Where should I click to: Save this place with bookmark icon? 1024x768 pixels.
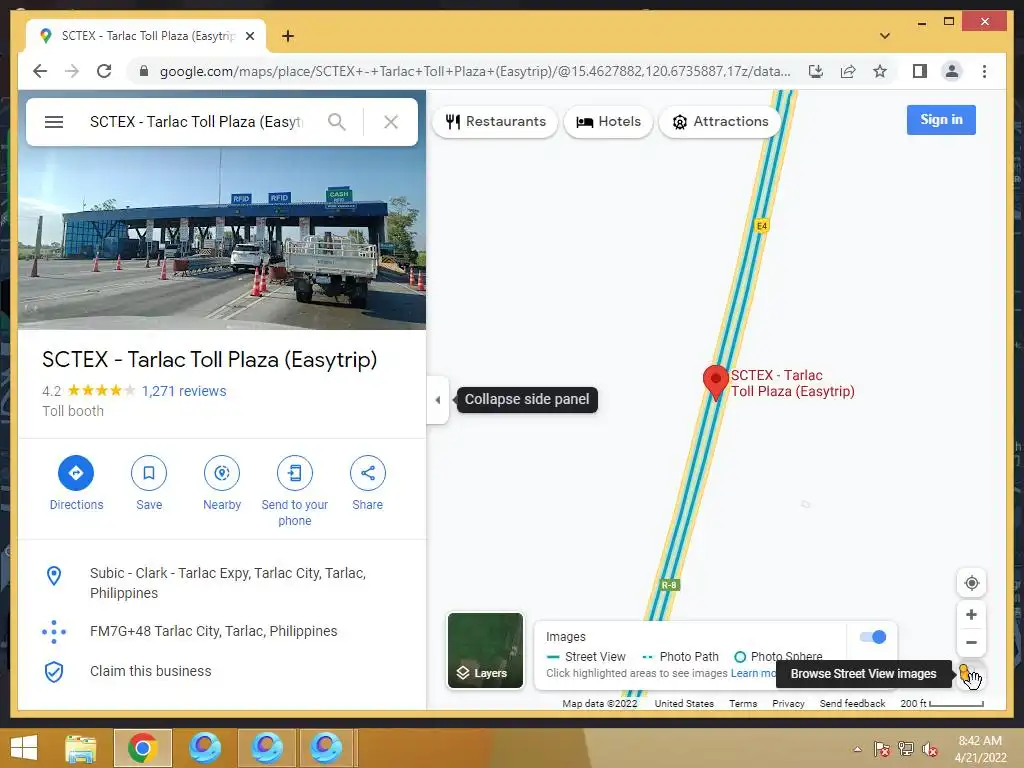click(149, 473)
